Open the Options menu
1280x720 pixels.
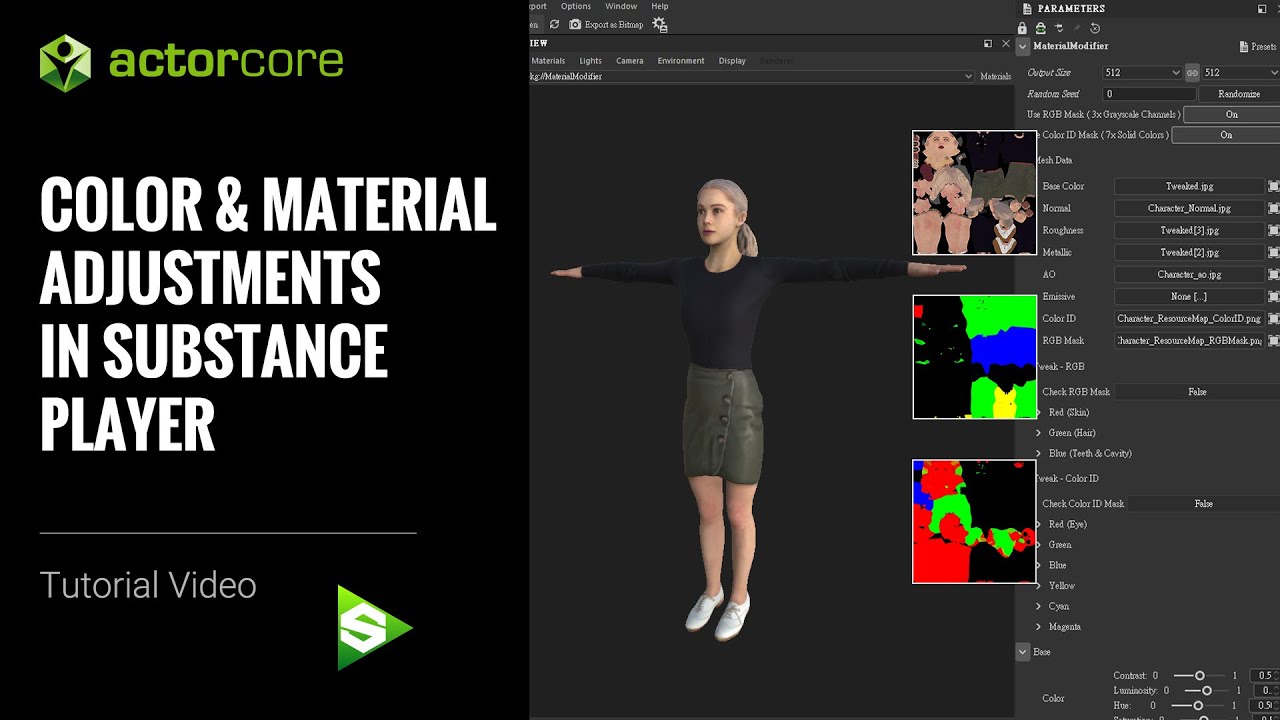click(576, 6)
